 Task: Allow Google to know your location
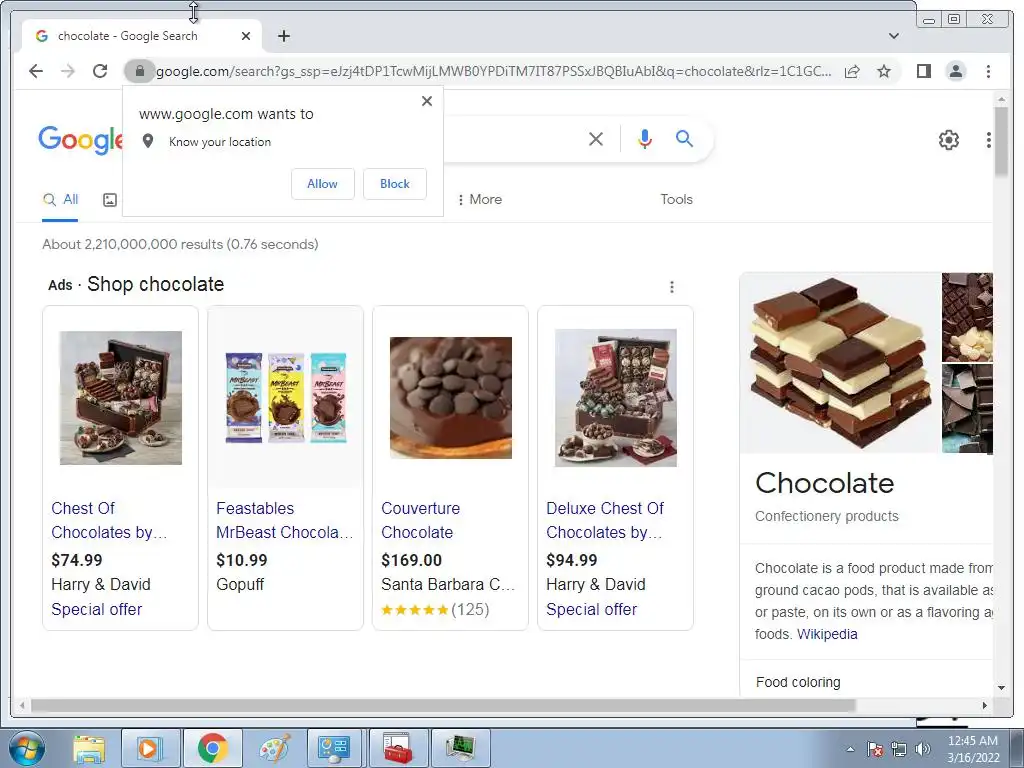(323, 184)
